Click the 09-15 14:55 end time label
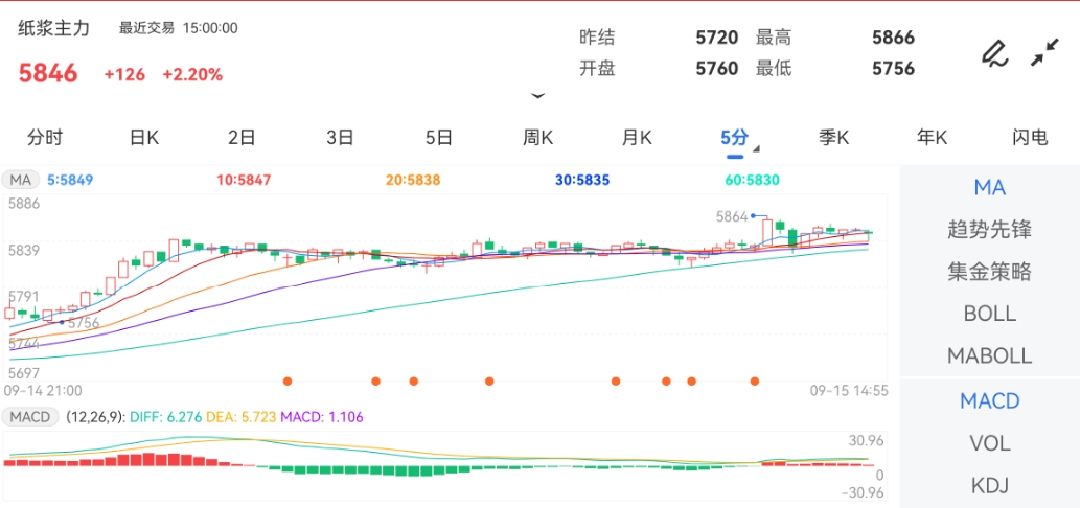1080x508 pixels. coord(849,391)
